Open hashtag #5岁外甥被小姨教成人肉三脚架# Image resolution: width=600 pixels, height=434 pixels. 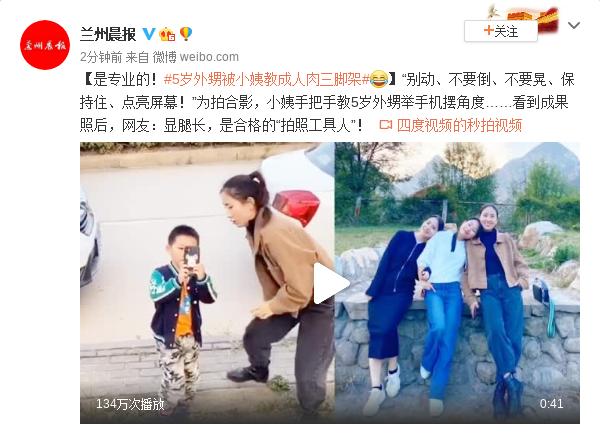(x=267, y=79)
